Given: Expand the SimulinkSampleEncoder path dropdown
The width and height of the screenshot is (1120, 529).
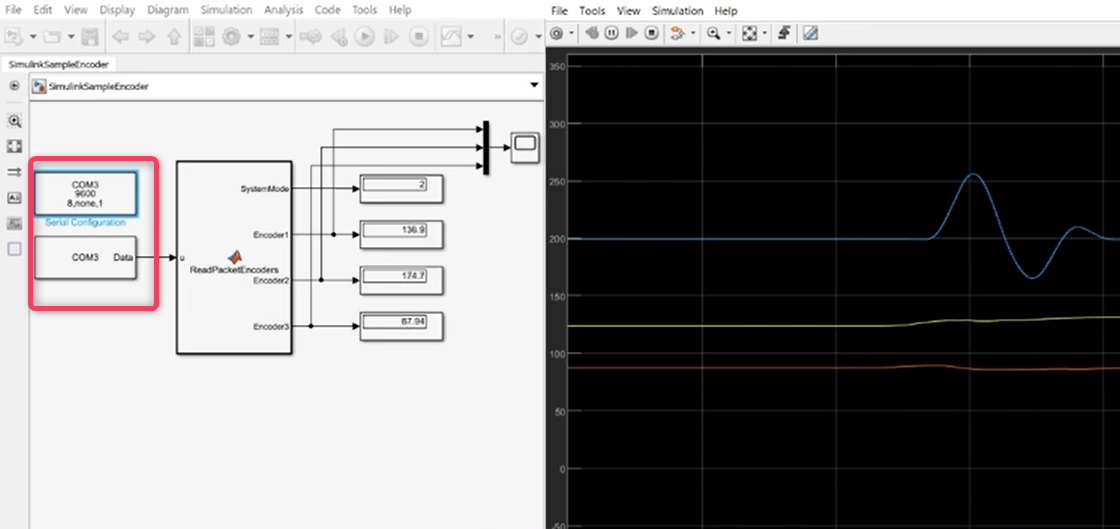Looking at the screenshot, I should pos(532,86).
